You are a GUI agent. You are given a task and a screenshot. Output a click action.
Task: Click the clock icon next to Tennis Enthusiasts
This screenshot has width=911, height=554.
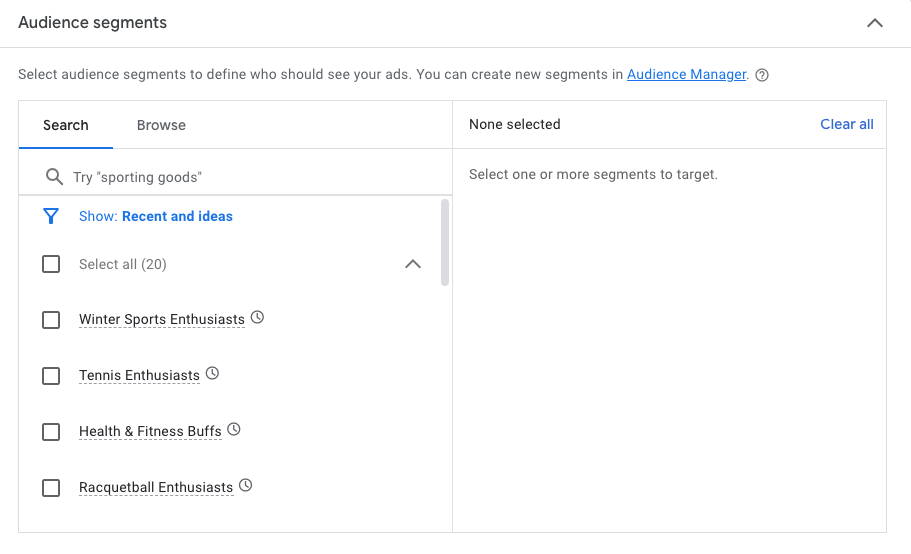pos(212,374)
